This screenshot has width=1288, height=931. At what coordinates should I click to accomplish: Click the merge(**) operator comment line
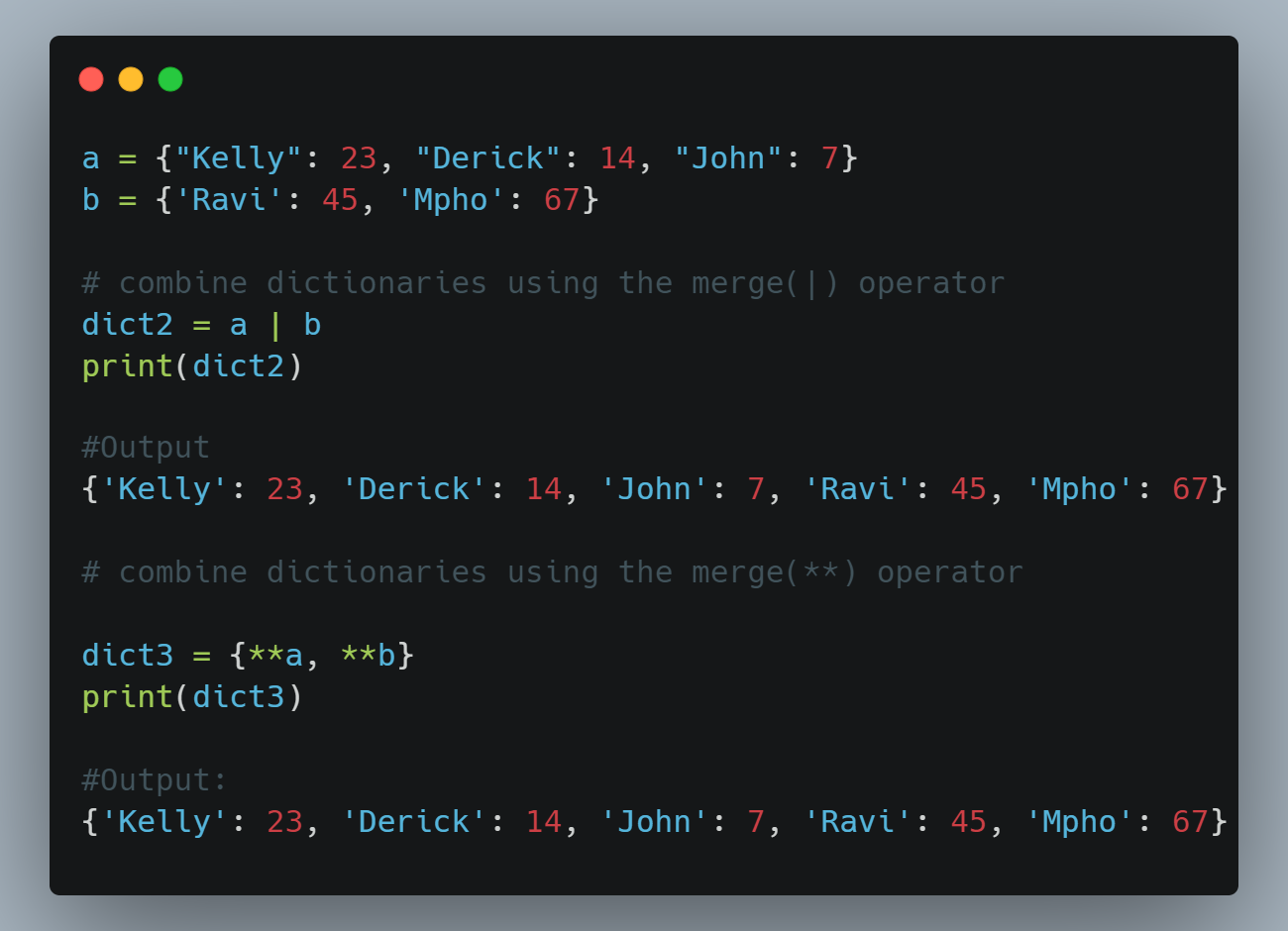point(552,572)
